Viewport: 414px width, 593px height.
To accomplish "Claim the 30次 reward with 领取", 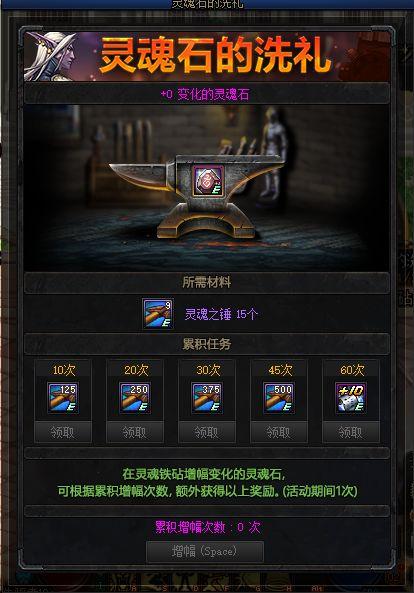I will click(x=206, y=432).
